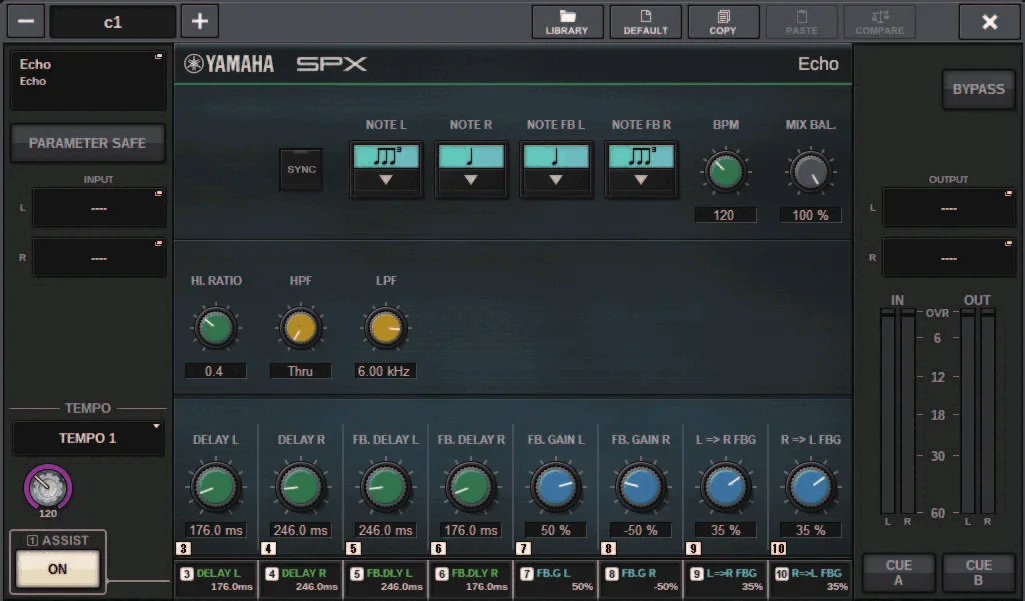This screenshot has width=1025, height=601.
Task: Reset effect with Default button
Action: (645, 22)
